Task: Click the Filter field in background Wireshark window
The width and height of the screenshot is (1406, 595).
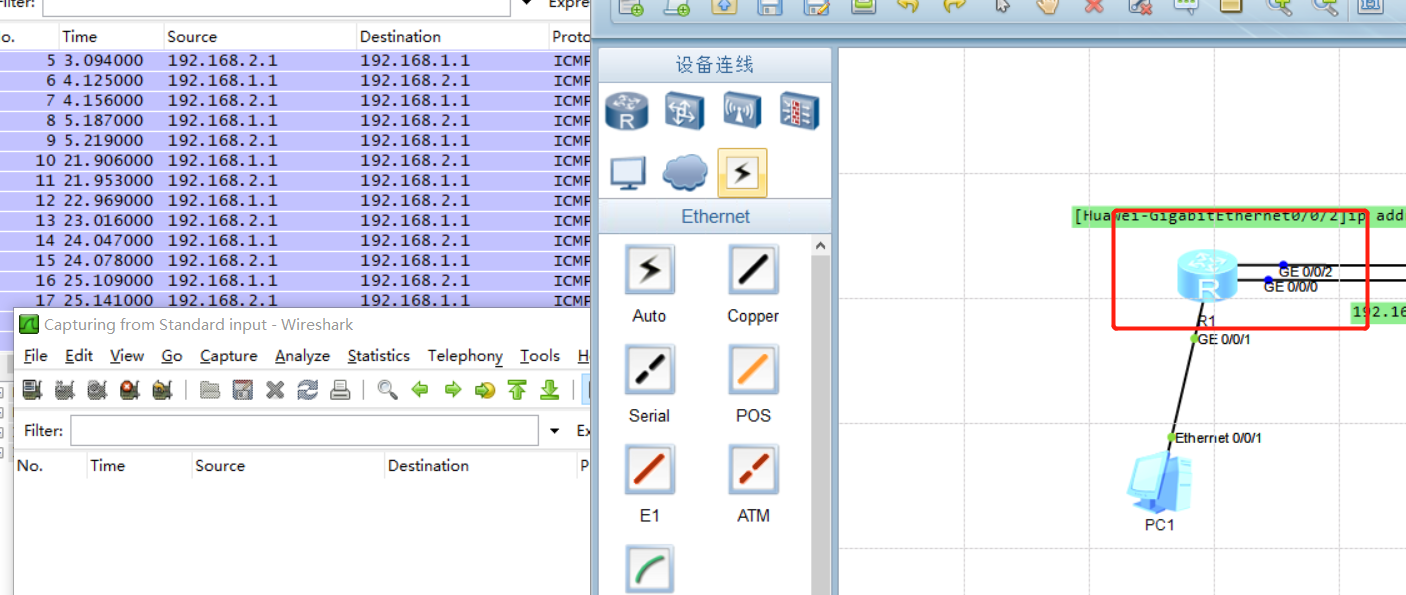Action: pos(276,6)
